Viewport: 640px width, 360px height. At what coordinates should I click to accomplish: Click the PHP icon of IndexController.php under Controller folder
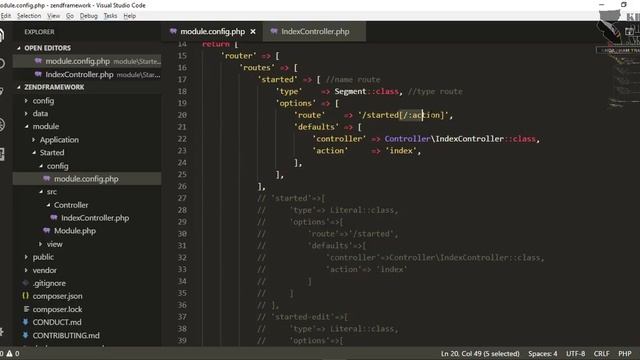(54, 218)
